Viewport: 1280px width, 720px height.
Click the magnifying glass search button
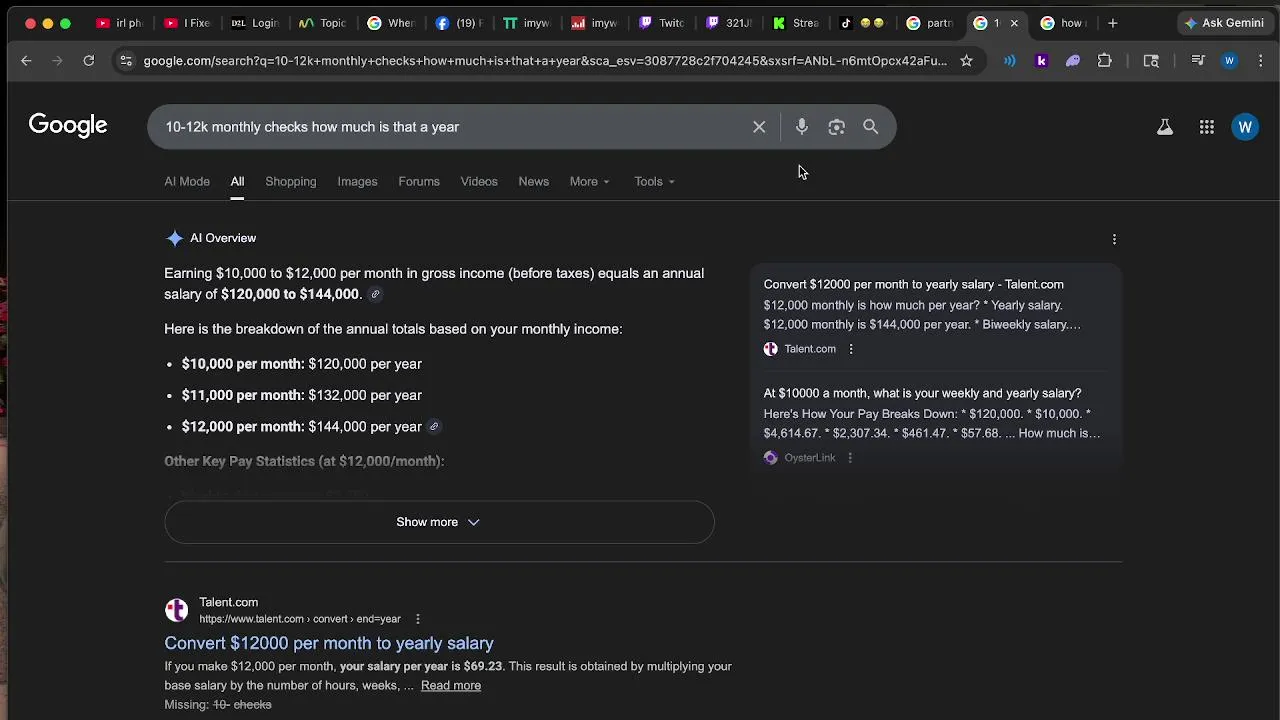pyautogui.click(x=871, y=127)
